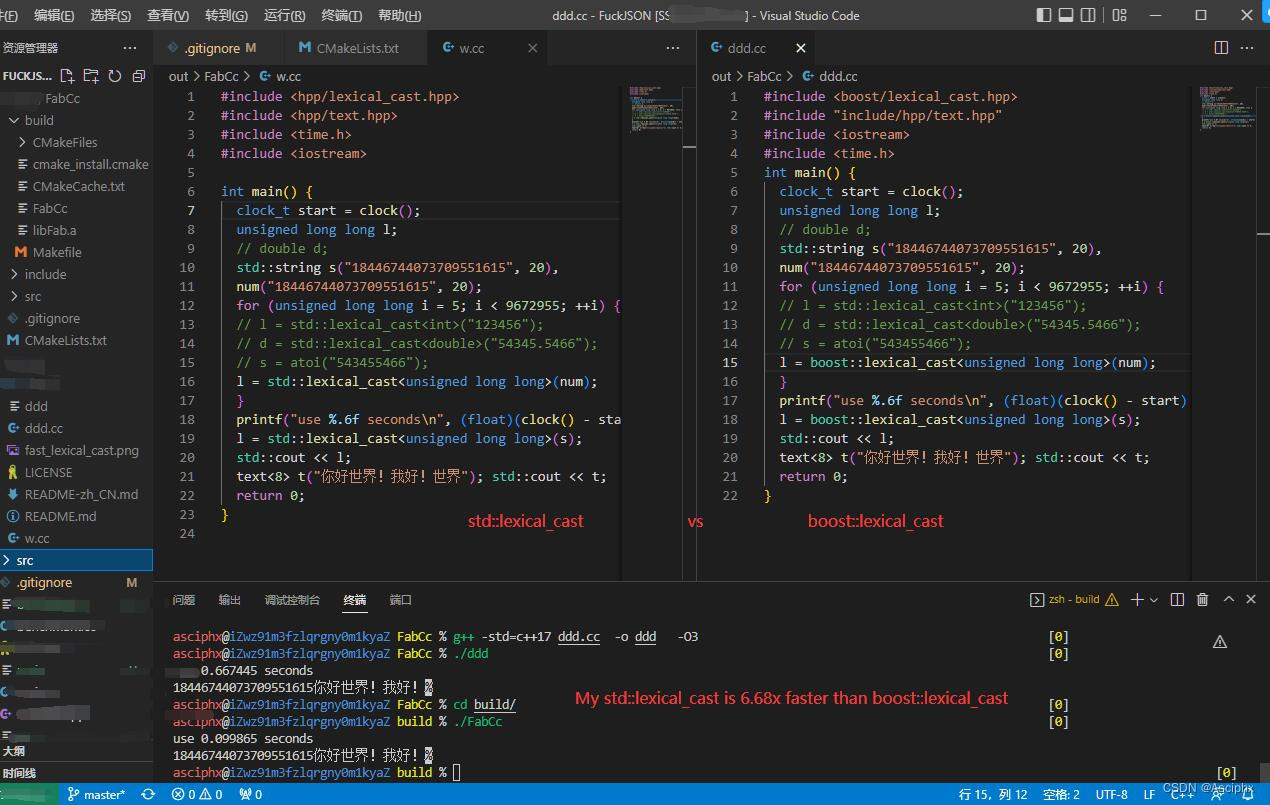
Task: Split the right editor group
Action: pos(1221,48)
